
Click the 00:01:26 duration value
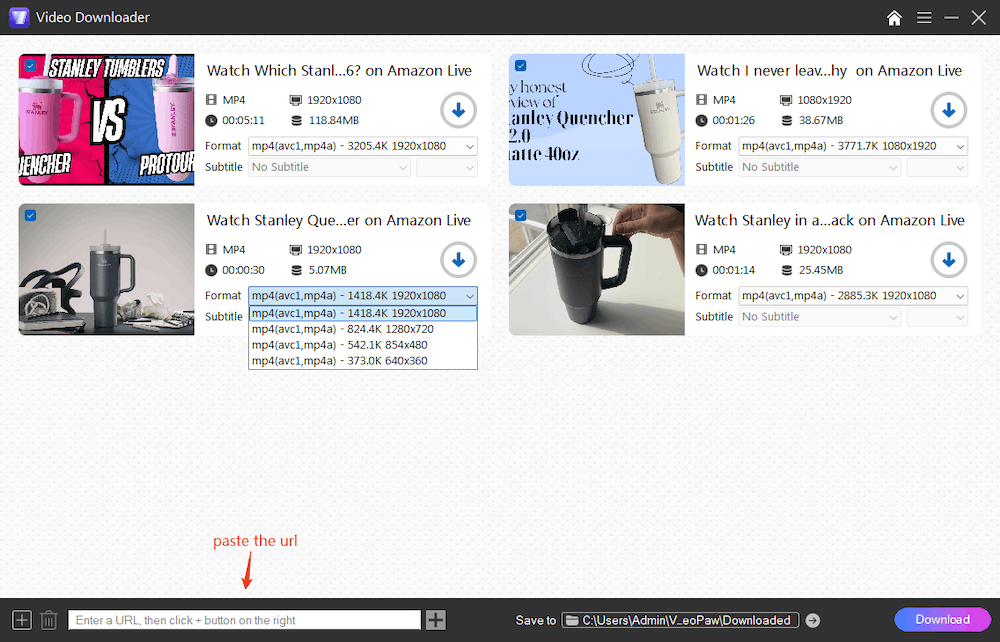(x=733, y=120)
